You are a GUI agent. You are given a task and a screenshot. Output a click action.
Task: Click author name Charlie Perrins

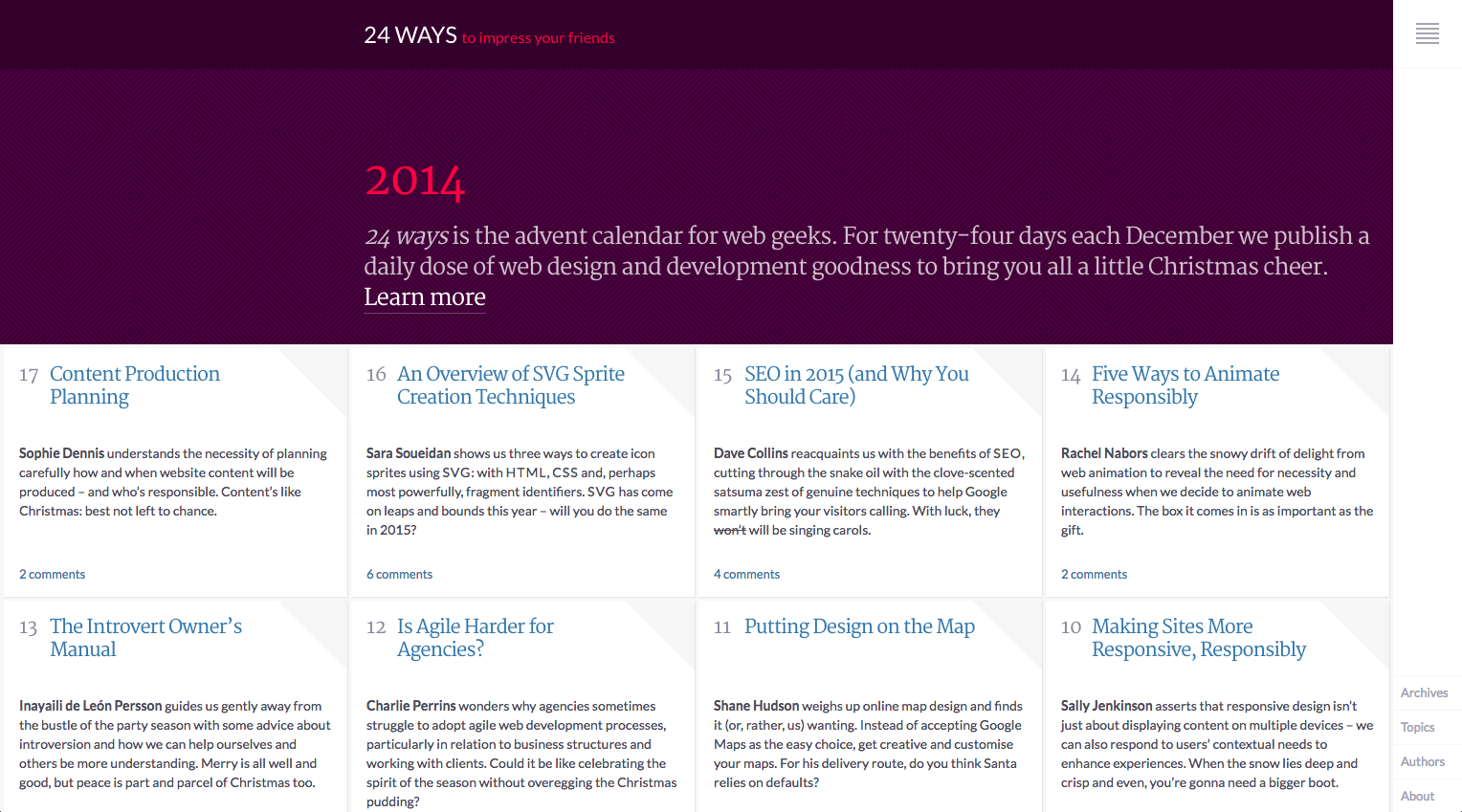point(411,706)
